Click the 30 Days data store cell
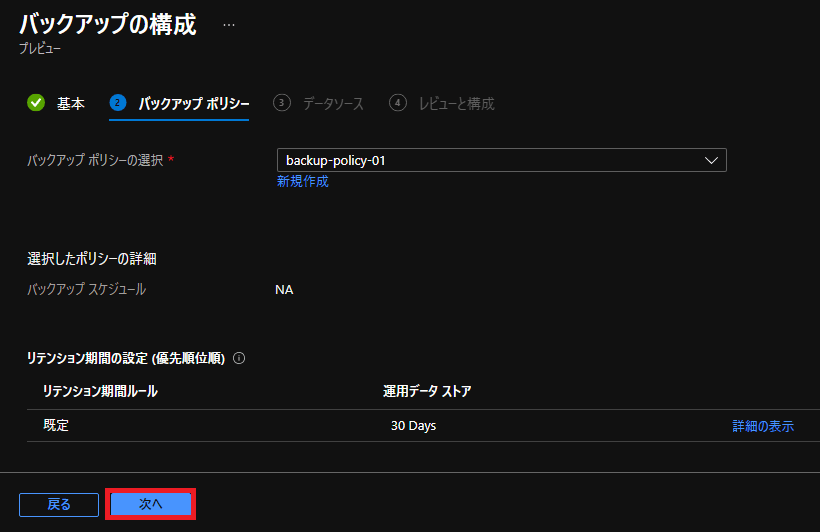This screenshot has width=820, height=532. pyautogui.click(x=413, y=426)
